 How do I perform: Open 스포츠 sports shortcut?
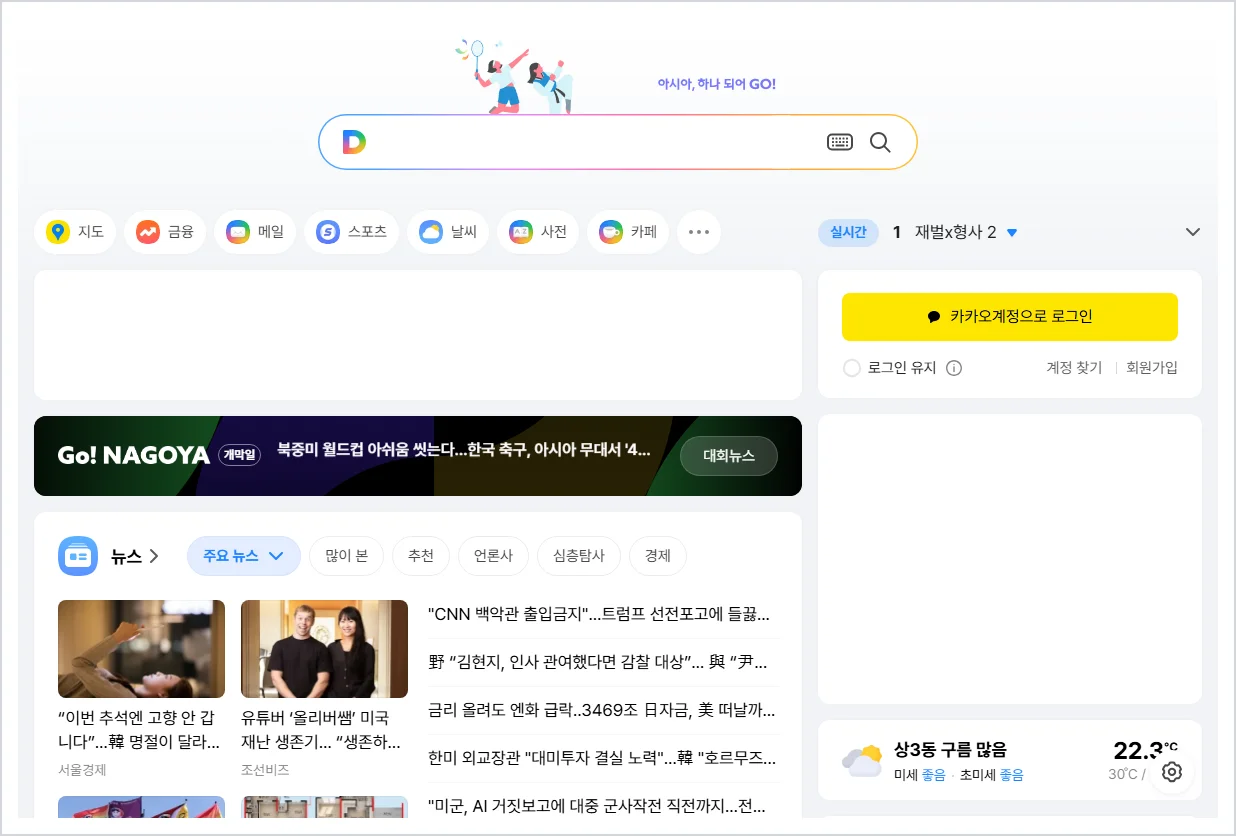click(352, 232)
